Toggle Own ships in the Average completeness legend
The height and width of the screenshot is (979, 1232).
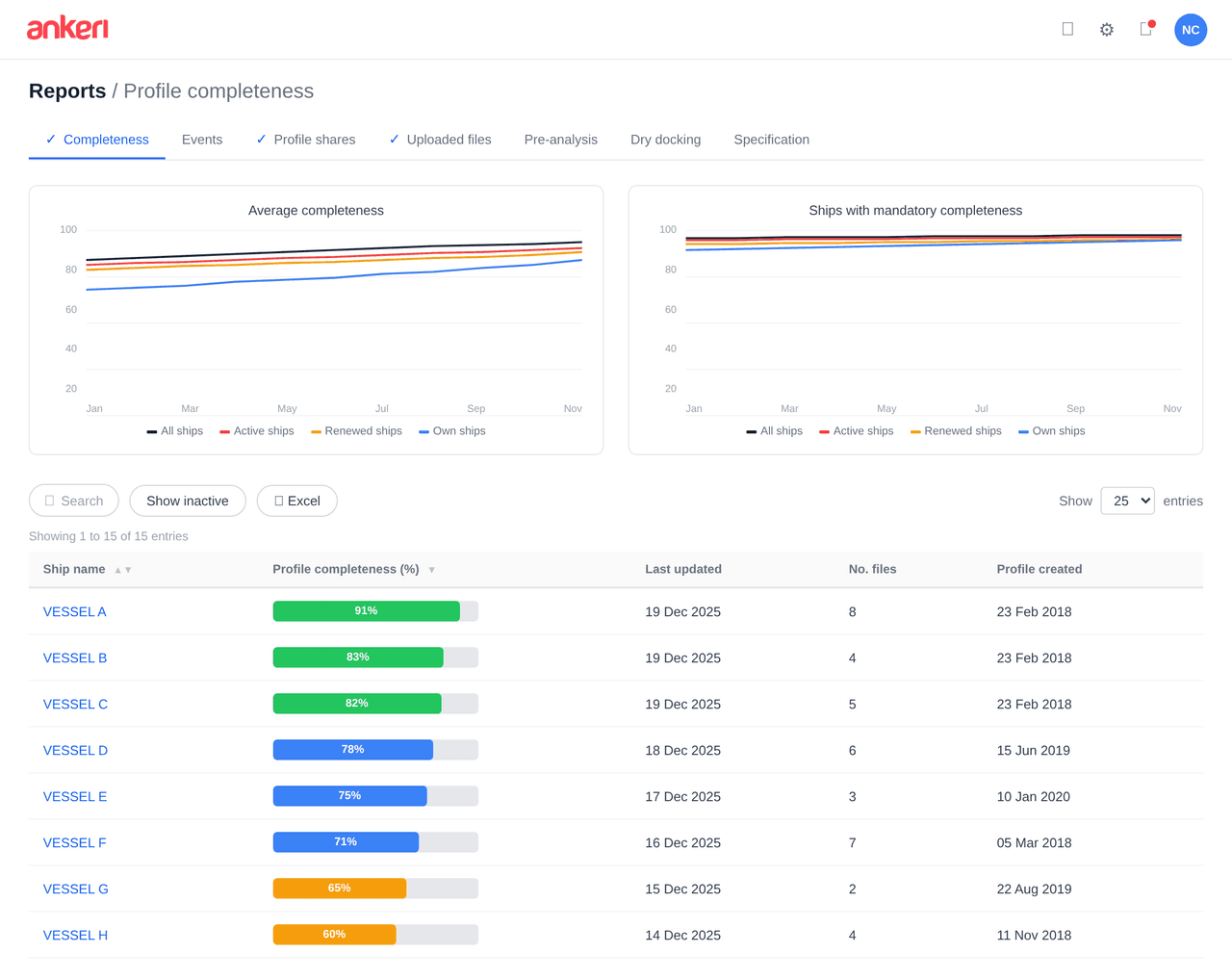[x=451, y=430]
